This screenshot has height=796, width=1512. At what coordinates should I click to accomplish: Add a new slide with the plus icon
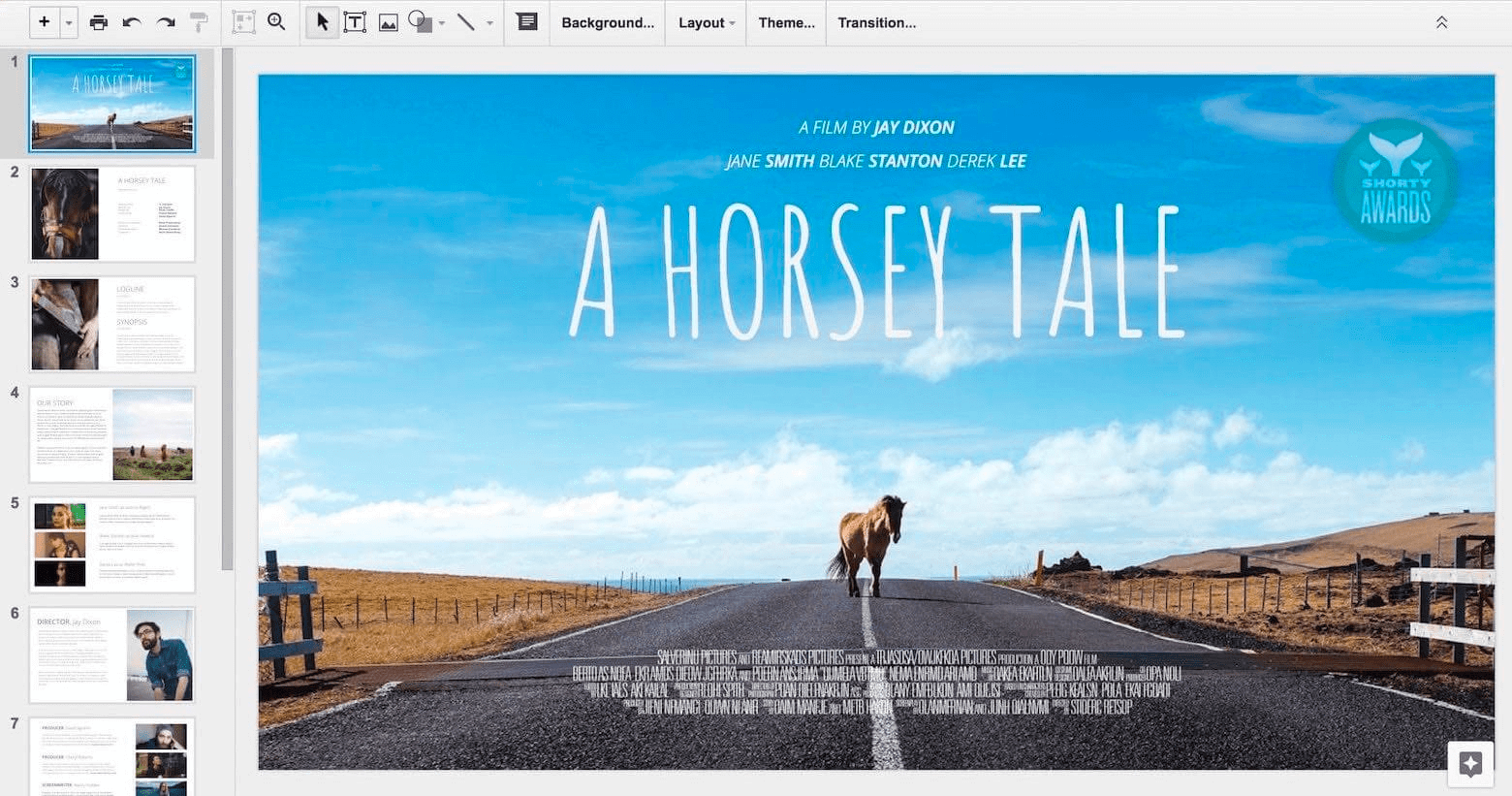pyautogui.click(x=44, y=21)
